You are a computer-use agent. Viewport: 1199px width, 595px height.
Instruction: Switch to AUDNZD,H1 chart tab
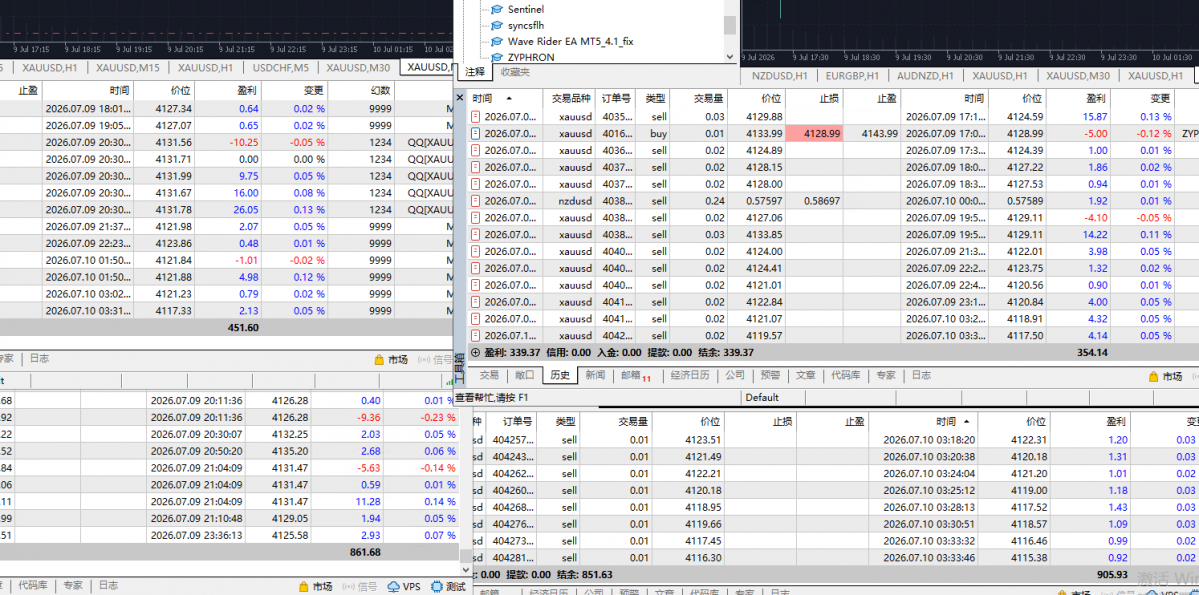coord(925,76)
